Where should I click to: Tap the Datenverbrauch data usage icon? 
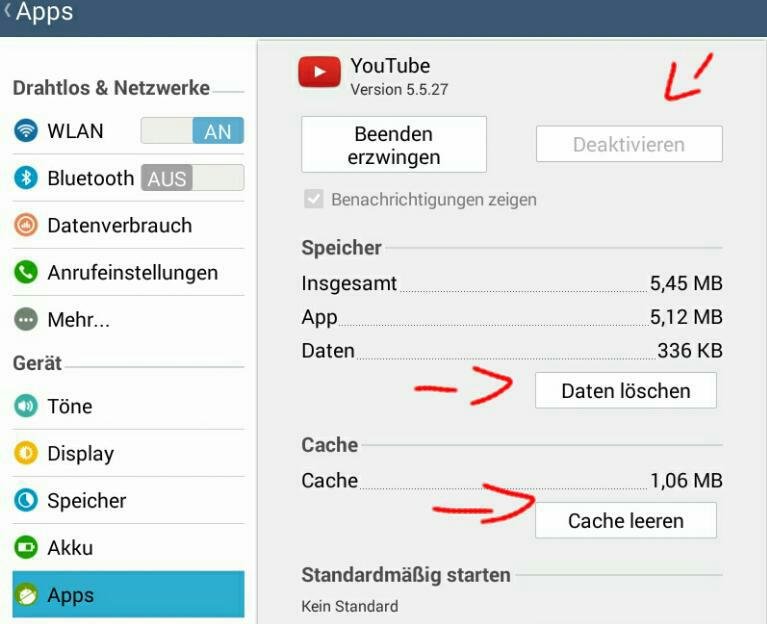tap(25, 225)
